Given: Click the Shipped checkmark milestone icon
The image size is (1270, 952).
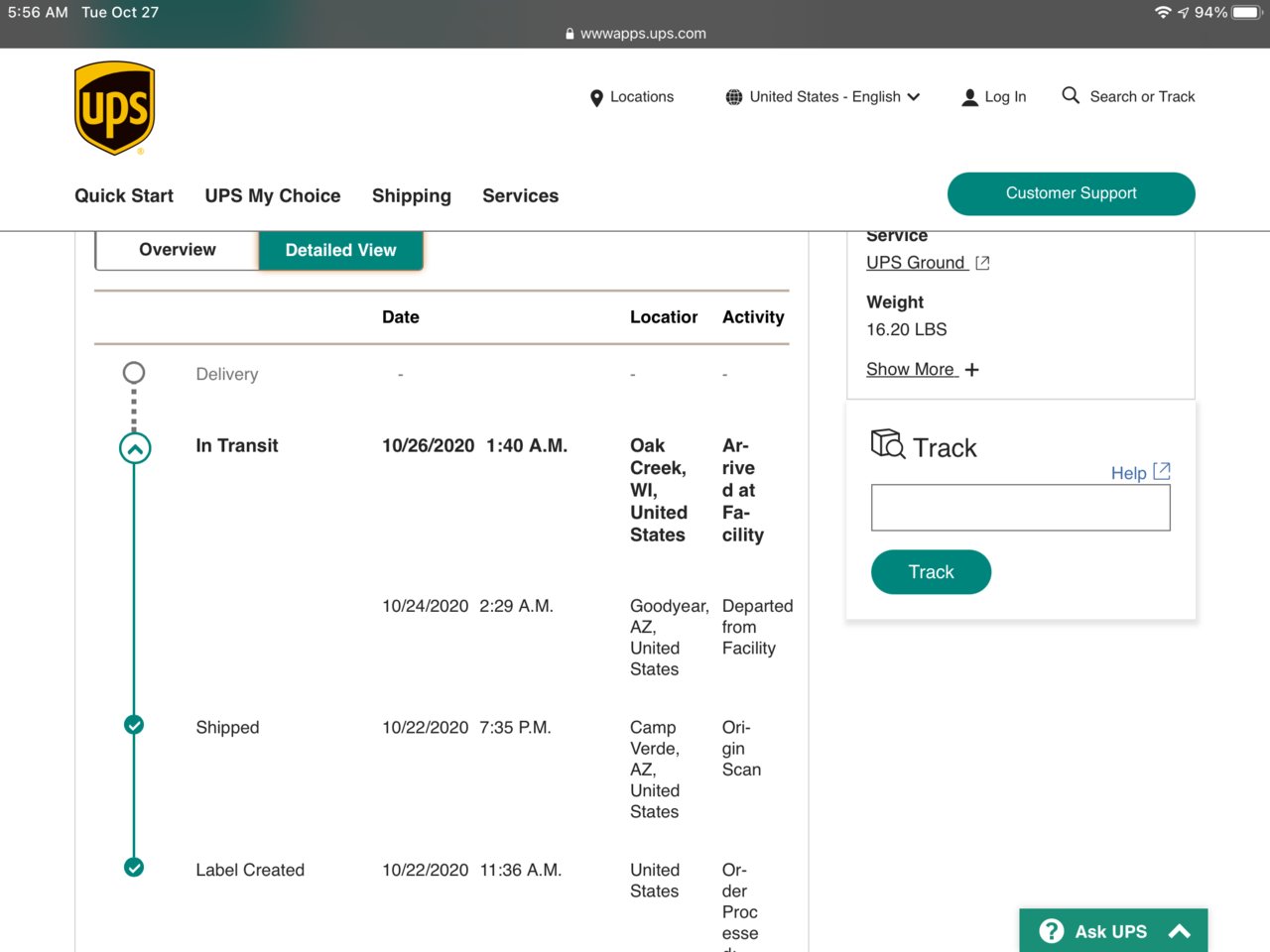Looking at the screenshot, I should tap(134, 725).
